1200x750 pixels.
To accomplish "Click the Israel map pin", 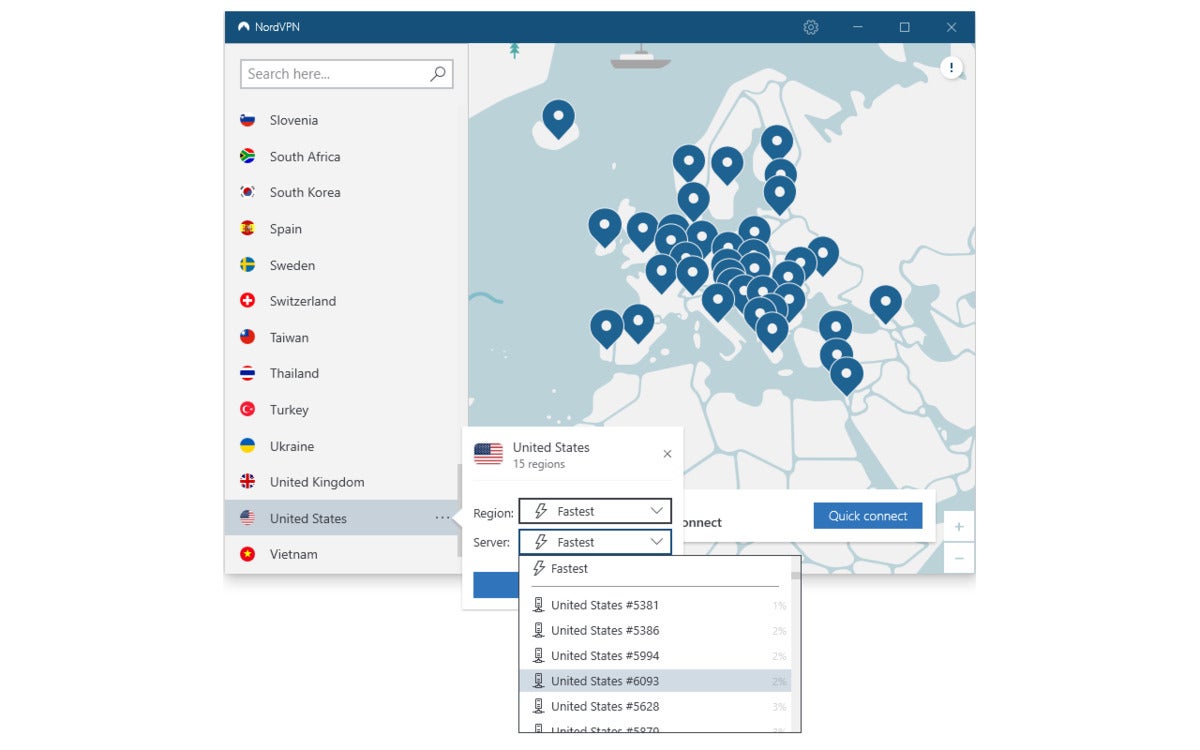I will (846, 376).
